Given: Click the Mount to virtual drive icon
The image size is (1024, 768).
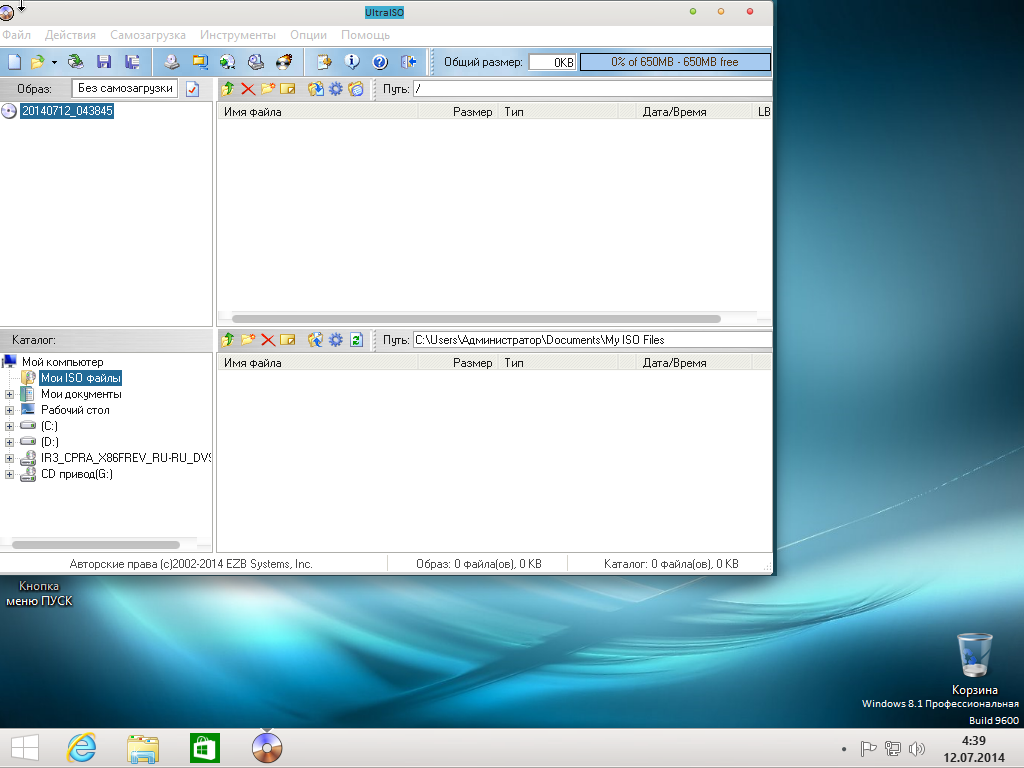Looking at the screenshot, I should [256, 62].
